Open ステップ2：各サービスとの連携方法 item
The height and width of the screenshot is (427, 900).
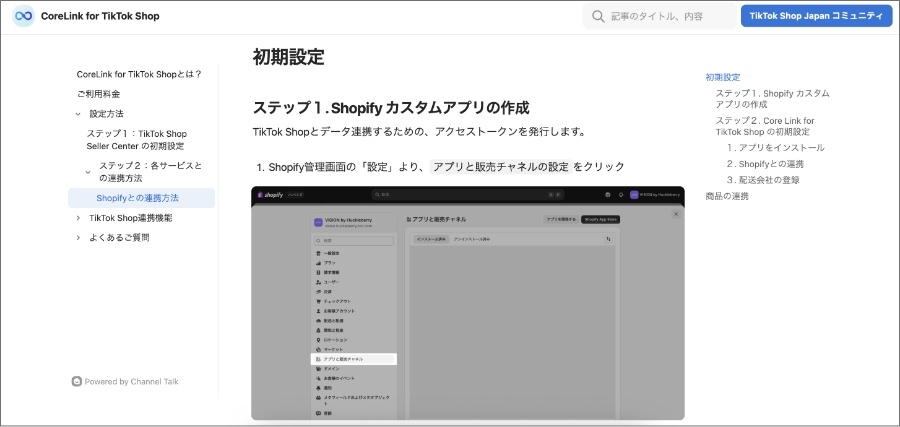(x=150, y=172)
